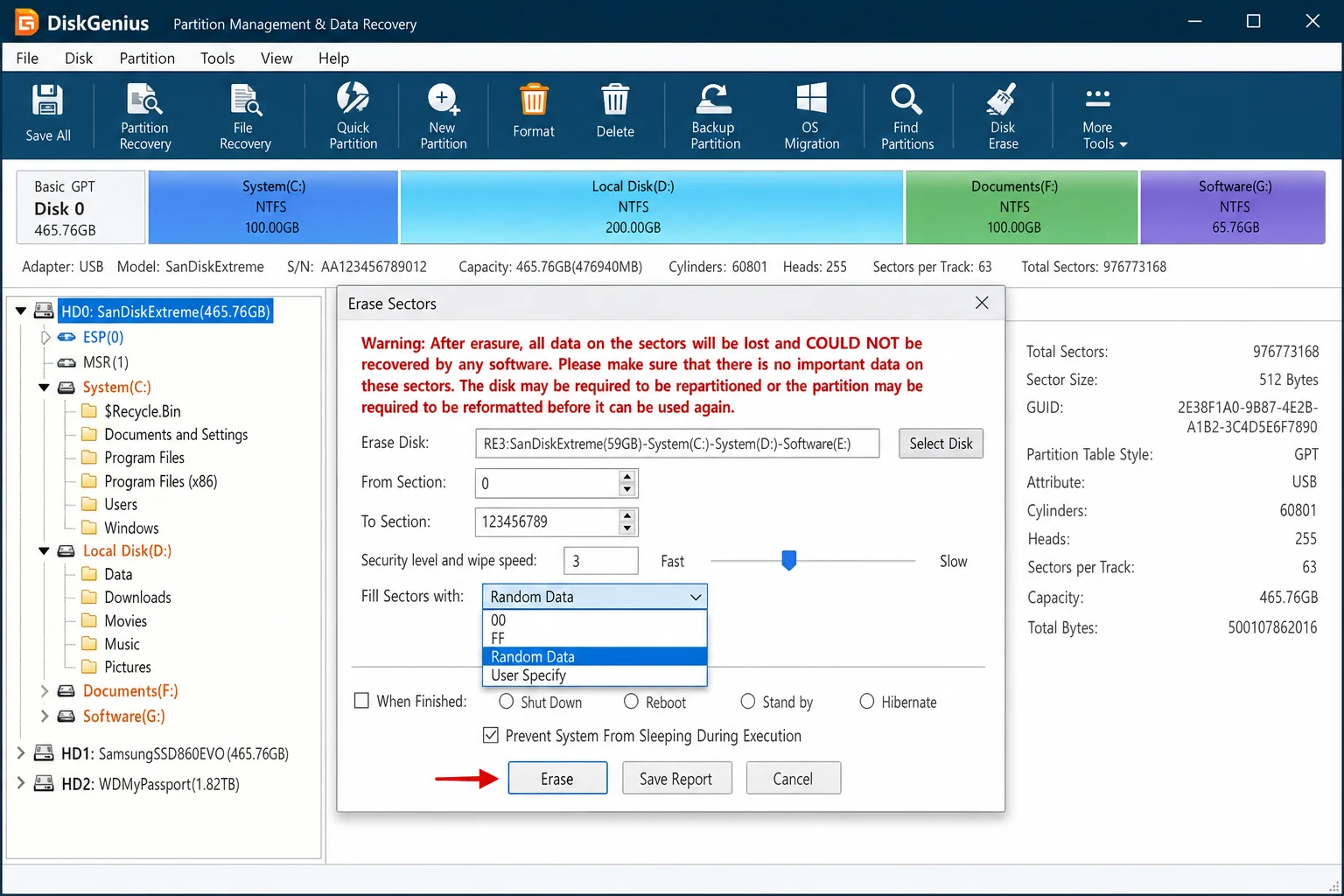This screenshot has width=1344, height=896.
Task: Collapse the Local Disk(D:) tree node
Action: pyautogui.click(x=44, y=551)
